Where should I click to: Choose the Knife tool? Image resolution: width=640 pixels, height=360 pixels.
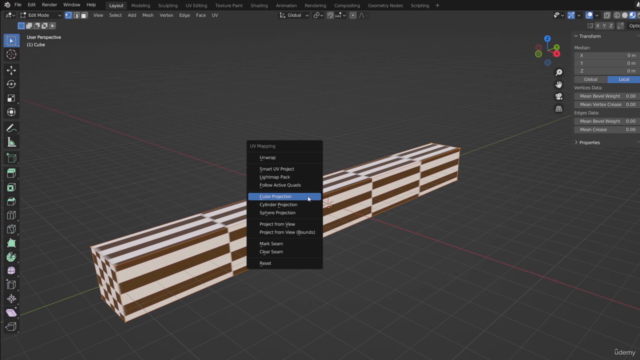[11, 229]
